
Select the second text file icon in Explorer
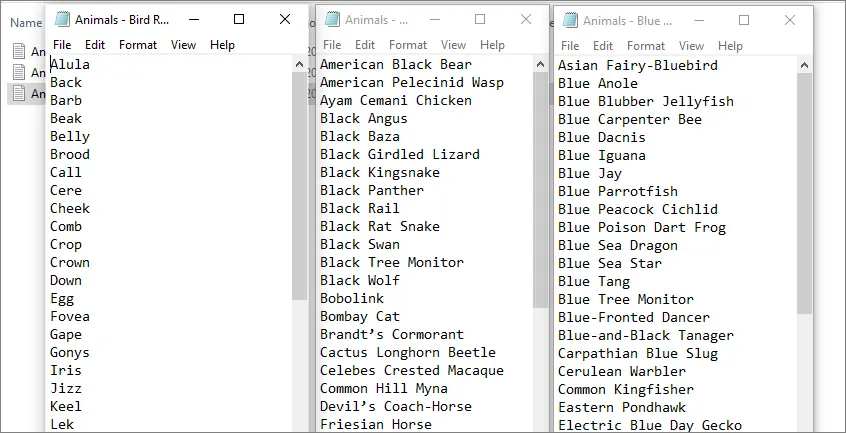19,72
